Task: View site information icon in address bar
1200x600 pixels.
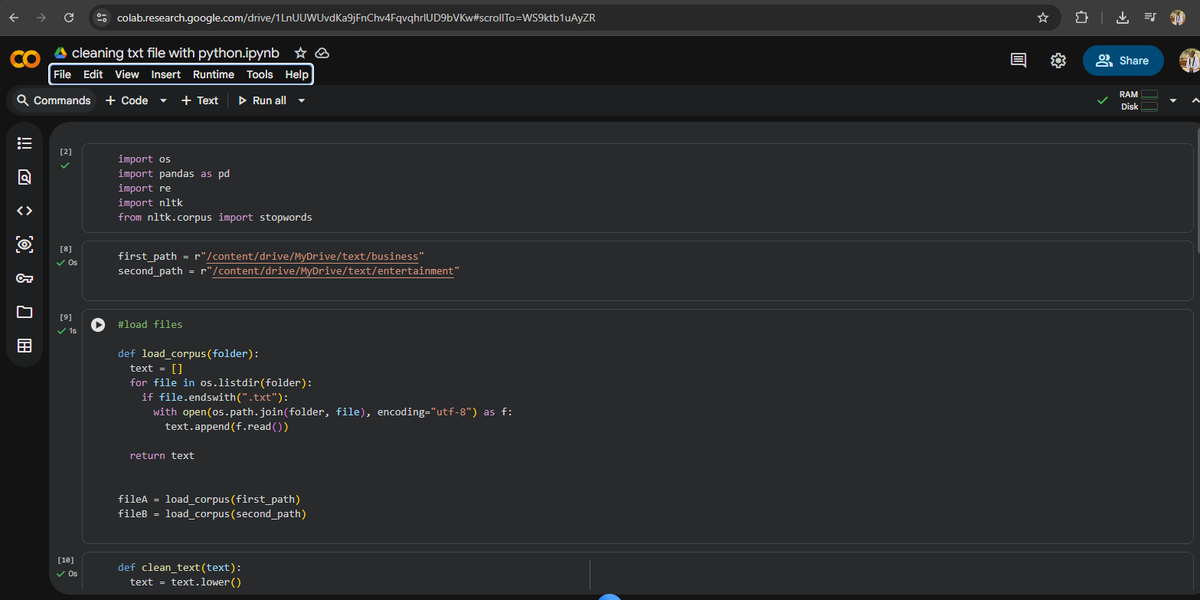Action: 101,17
